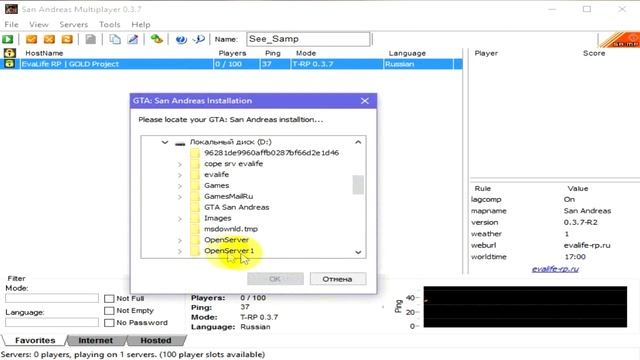Expand the cope srv evalife folder
This screenshot has height=360, width=640.
180,164
